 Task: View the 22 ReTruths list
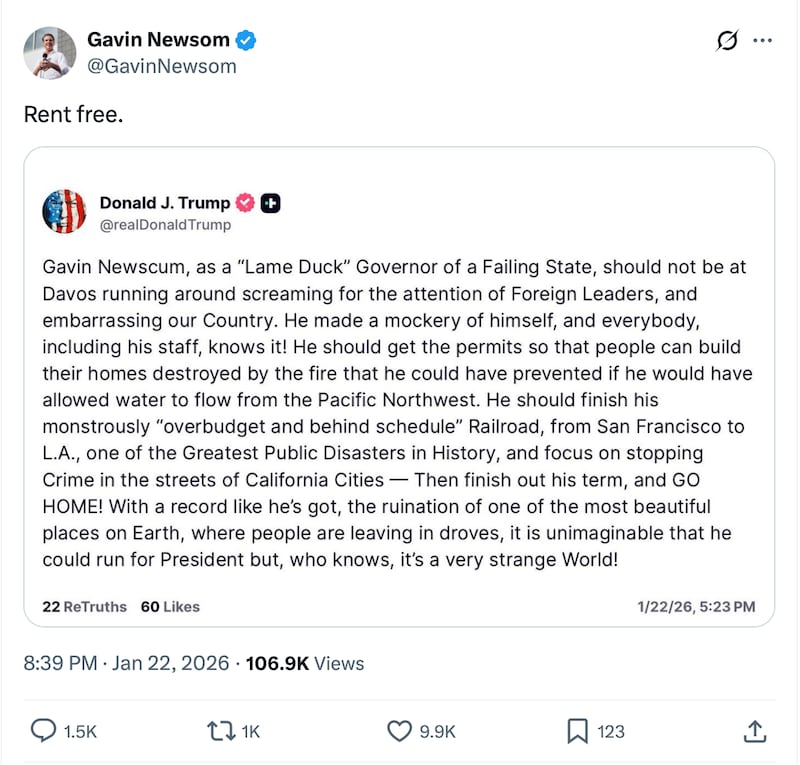pyautogui.click(x=84, y=607)
